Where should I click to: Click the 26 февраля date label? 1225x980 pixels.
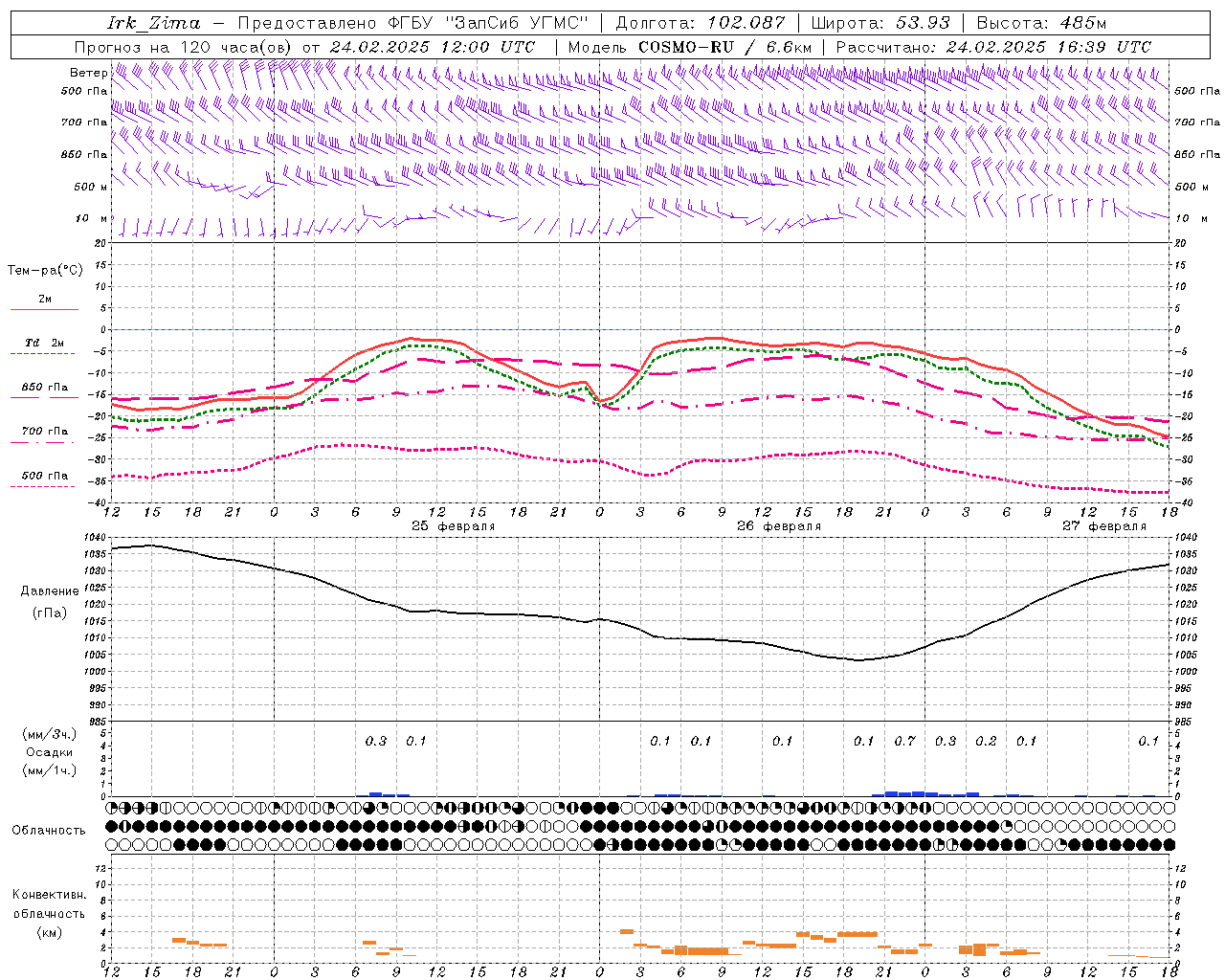(779, 526)
